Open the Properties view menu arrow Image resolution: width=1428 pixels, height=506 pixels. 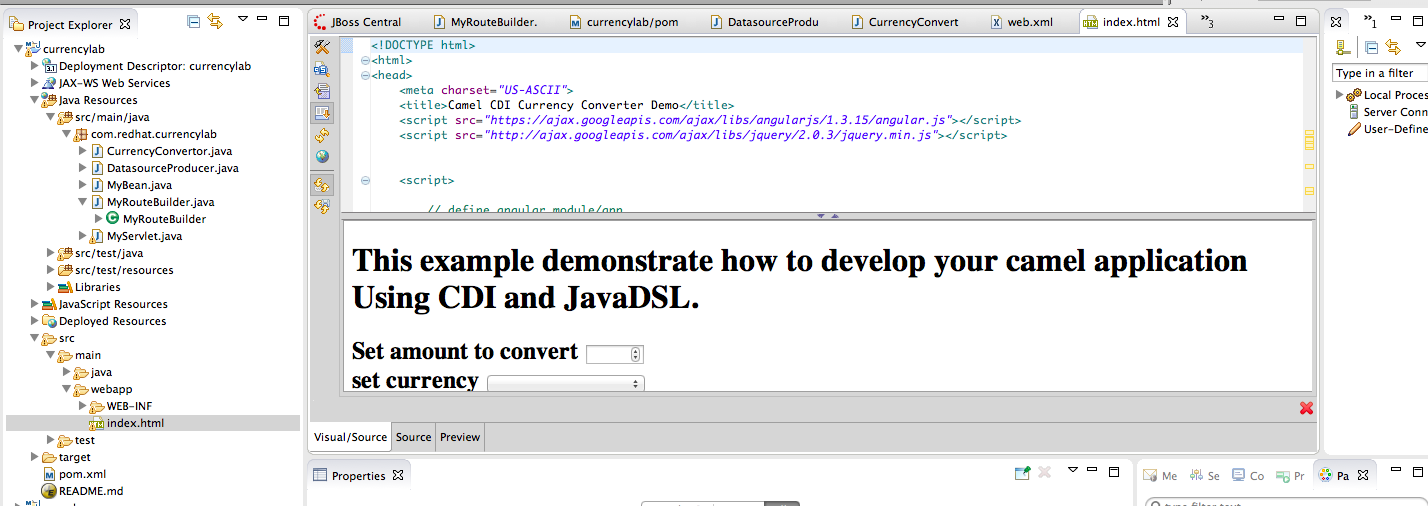1073,469
